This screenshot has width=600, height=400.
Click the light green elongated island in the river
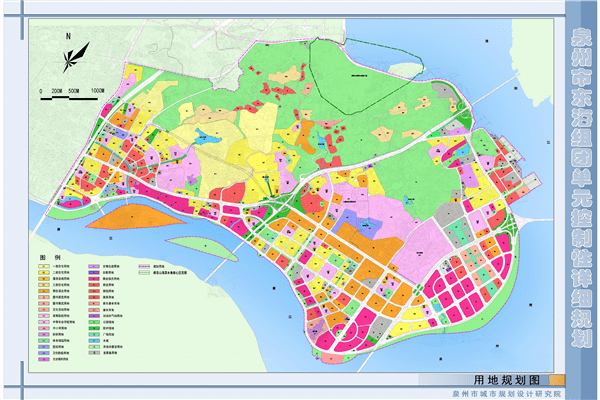(203, 248)
